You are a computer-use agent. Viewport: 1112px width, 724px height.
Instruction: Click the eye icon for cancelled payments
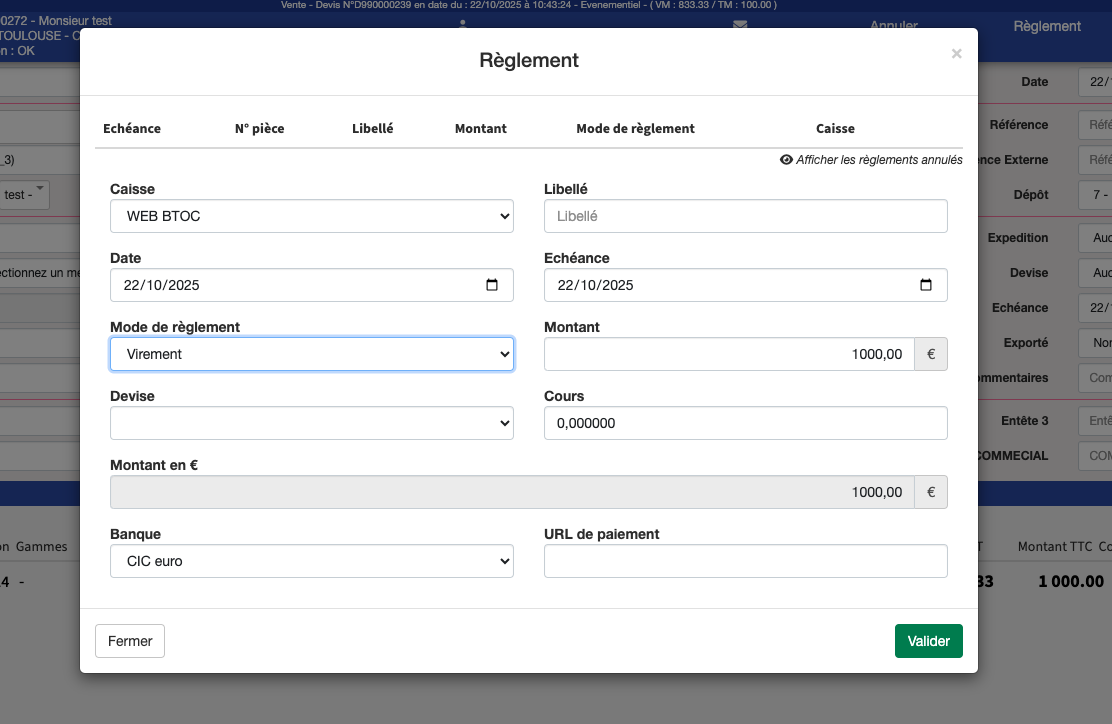pyautogui.click(x=786, y=160)
